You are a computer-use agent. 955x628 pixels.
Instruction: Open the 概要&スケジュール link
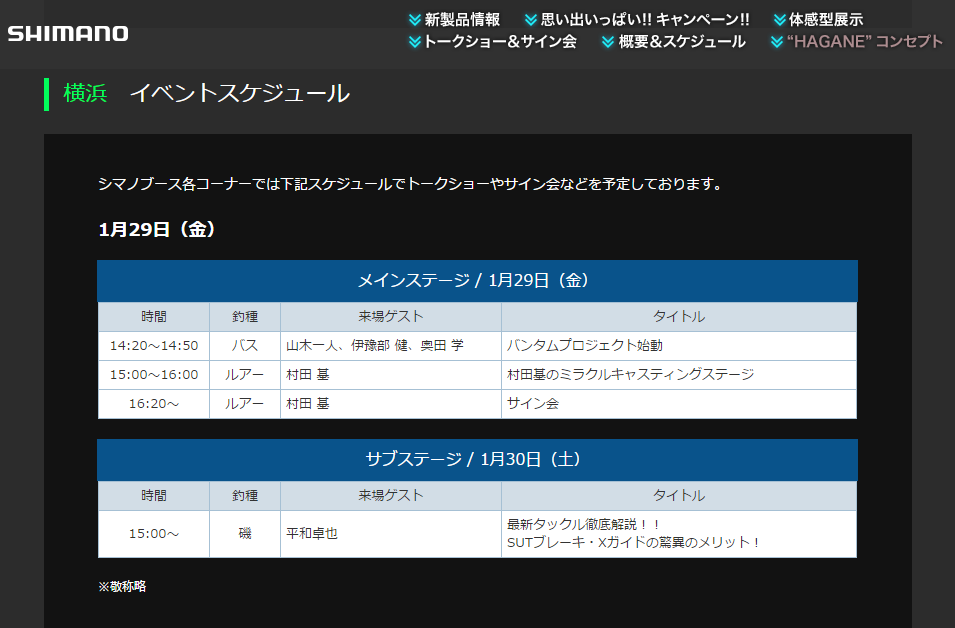[x=682, y=42]
